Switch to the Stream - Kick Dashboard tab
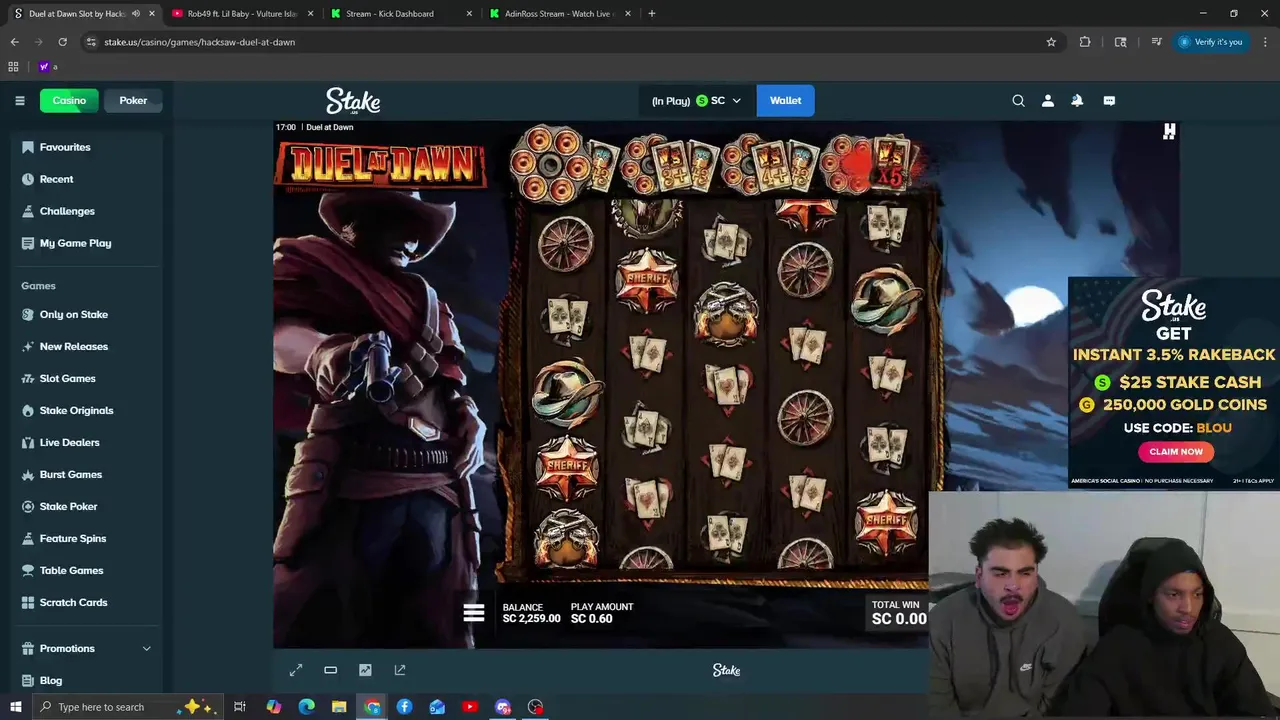This screenshot has width=1280, height=720. tap(400, 14)
